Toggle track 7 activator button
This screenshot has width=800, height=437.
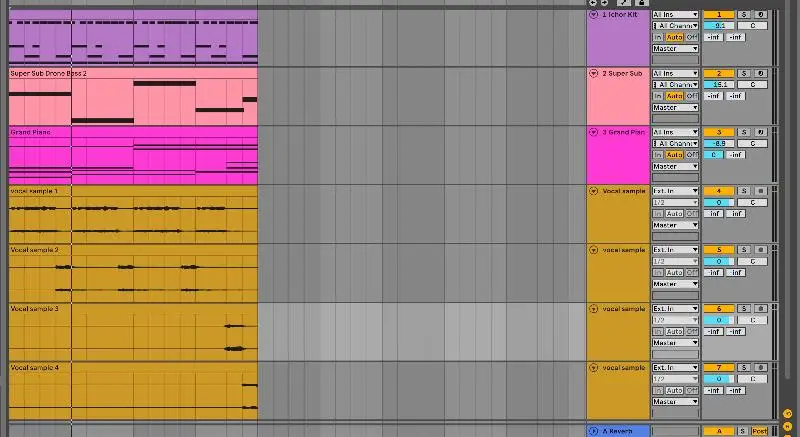(x=719, y=368)
